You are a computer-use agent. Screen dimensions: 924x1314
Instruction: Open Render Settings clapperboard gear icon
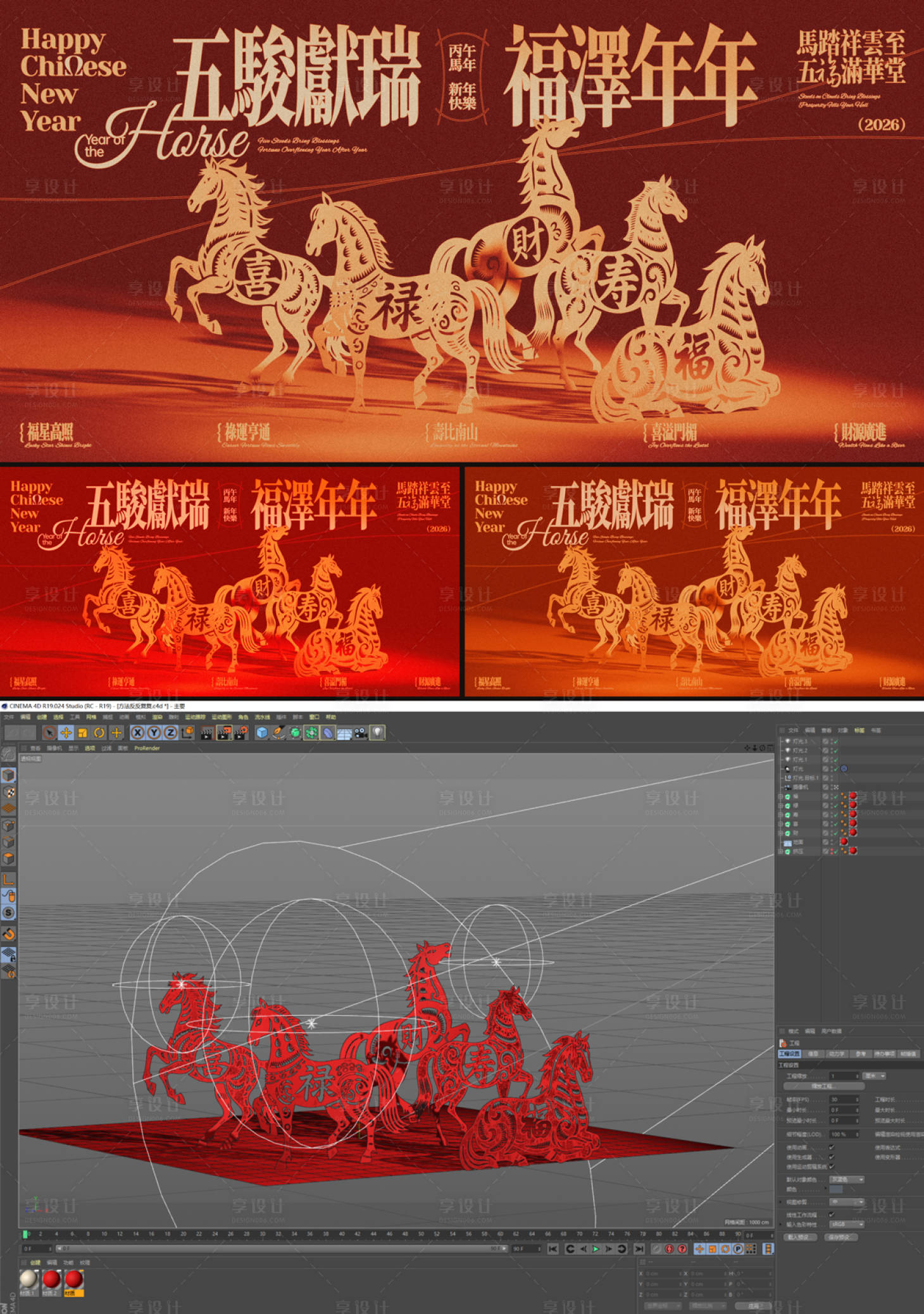point(240,733)
